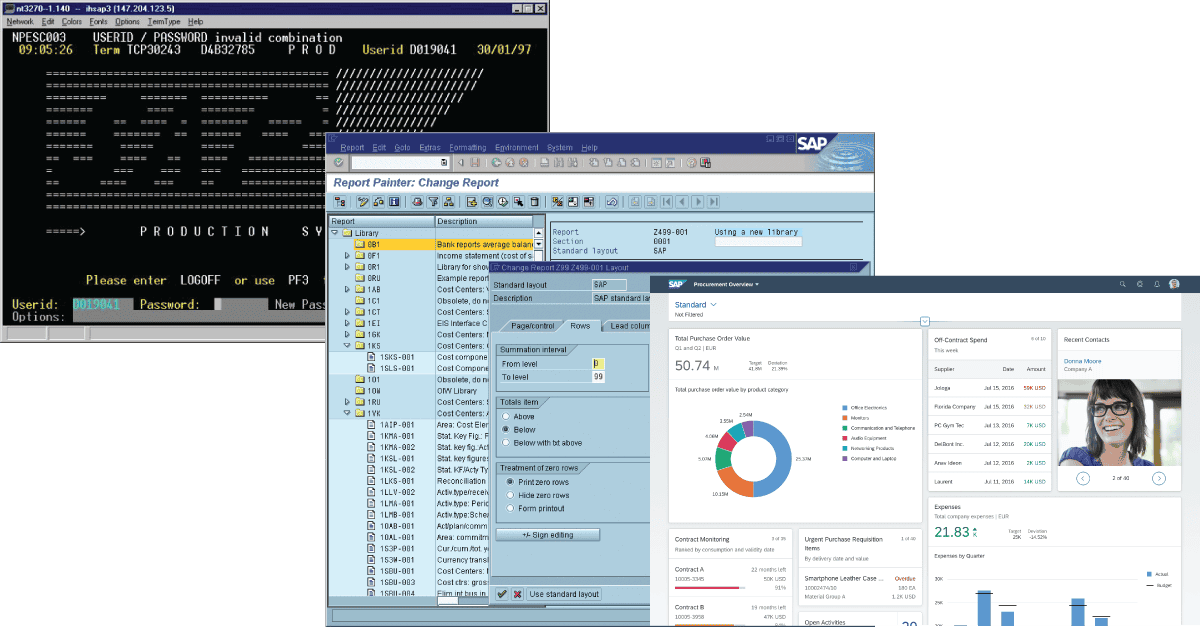Collapse the 1VK library folder
The width and height of the screenshot is (1200, 627).
point(347,413)
